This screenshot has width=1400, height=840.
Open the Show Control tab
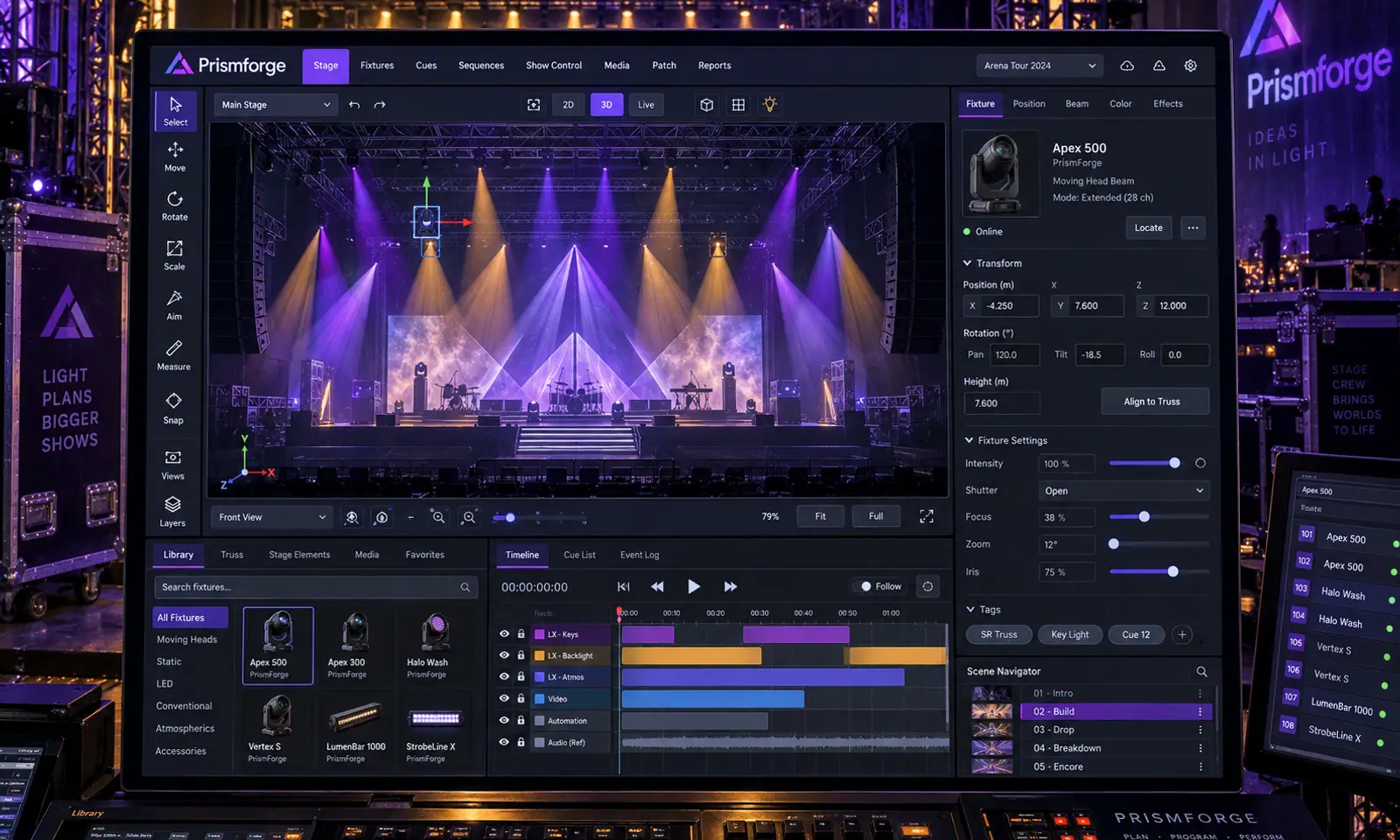coord(554,66)
